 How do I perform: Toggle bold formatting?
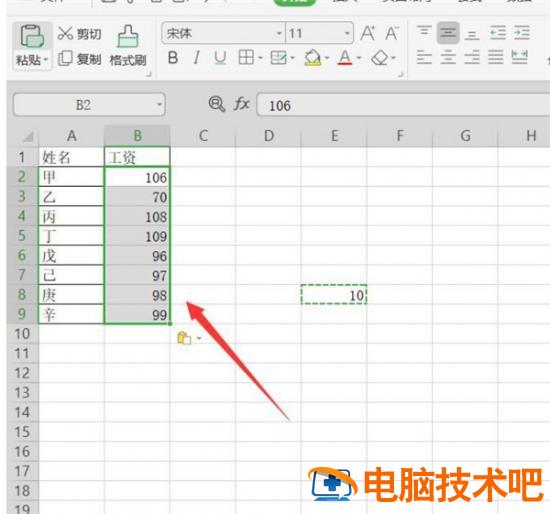[173, 58]
